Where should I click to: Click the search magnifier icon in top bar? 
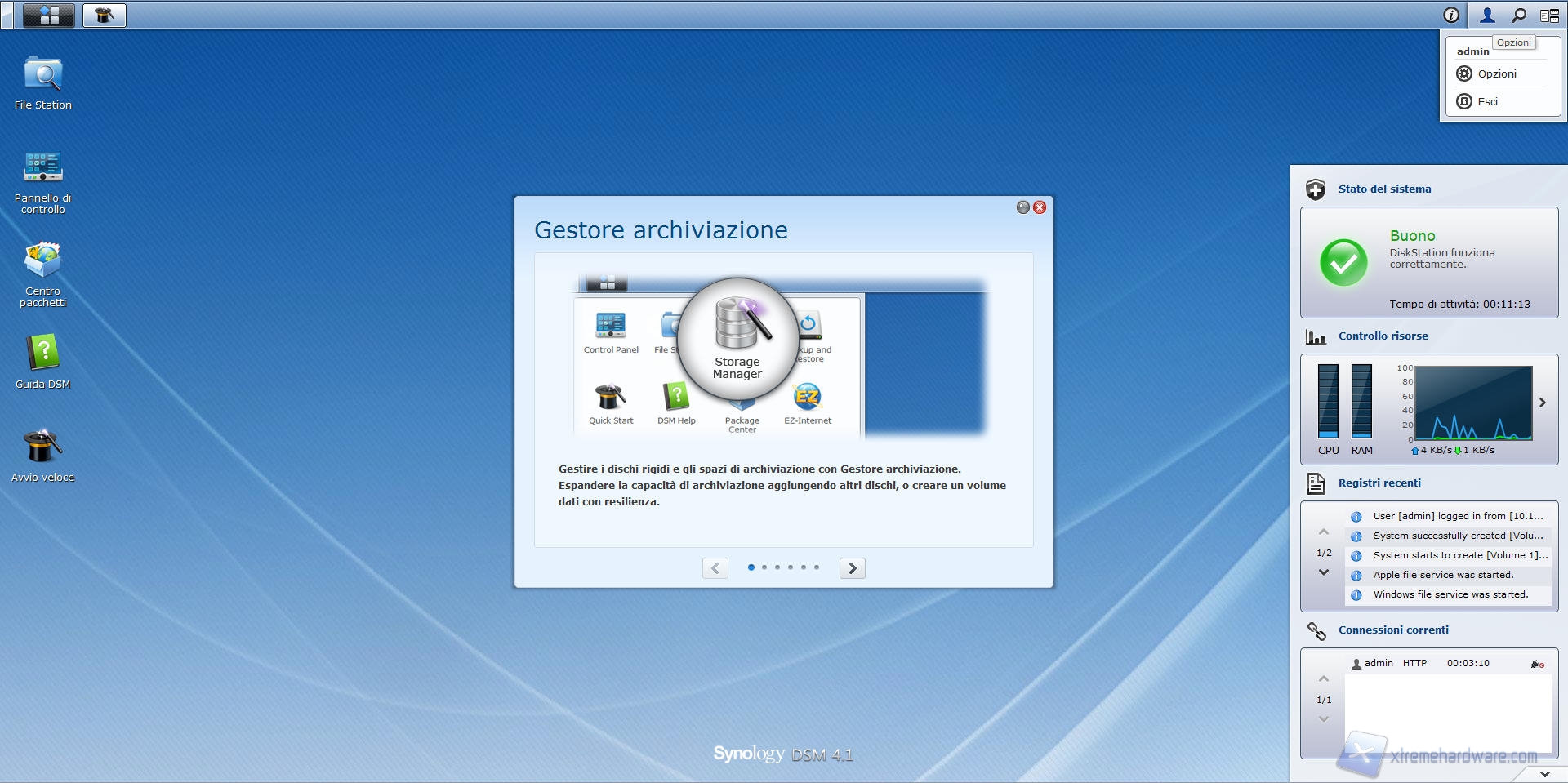[x=1518, y=15]
